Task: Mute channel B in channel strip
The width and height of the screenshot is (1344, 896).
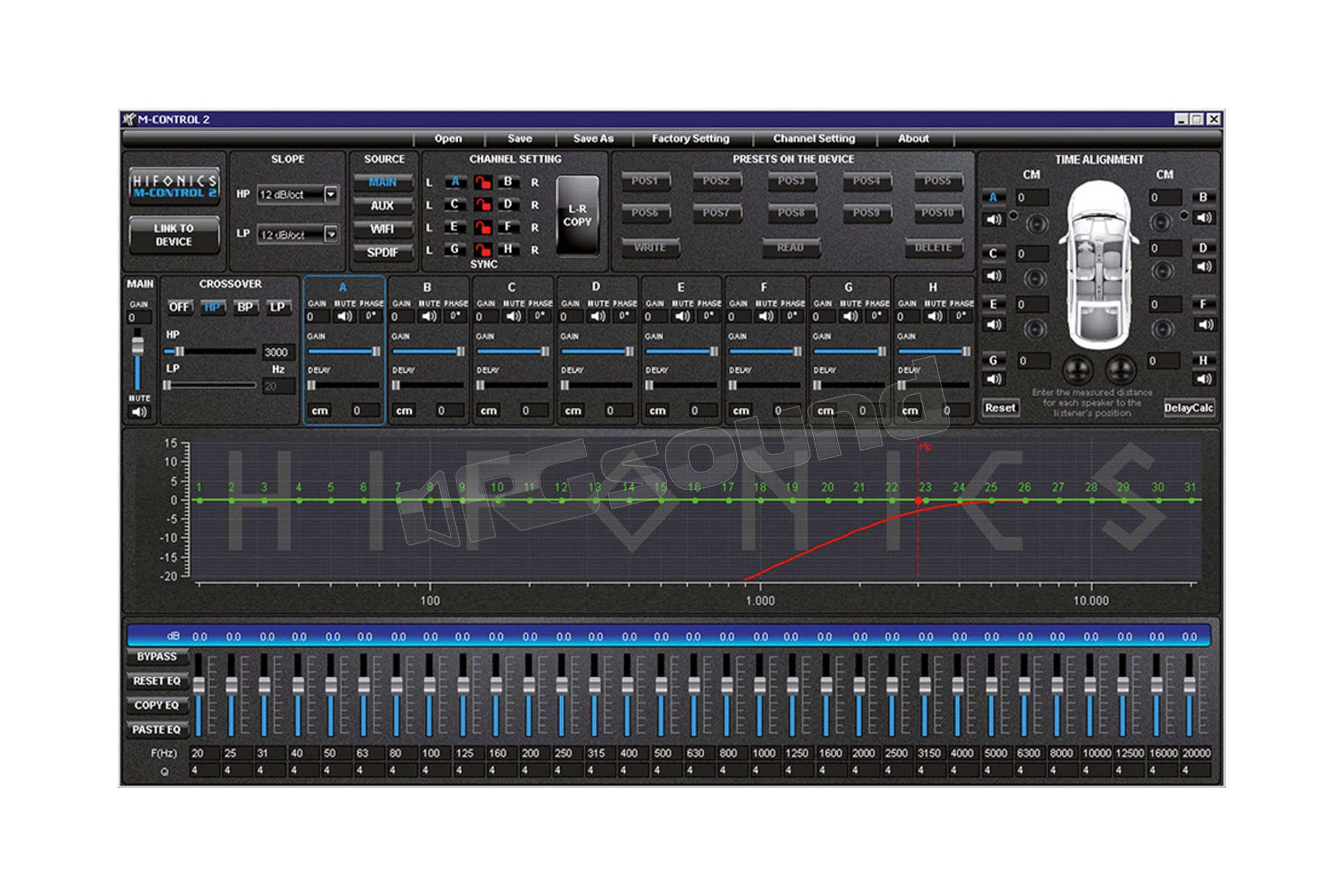Action: (x=429, y=316)
